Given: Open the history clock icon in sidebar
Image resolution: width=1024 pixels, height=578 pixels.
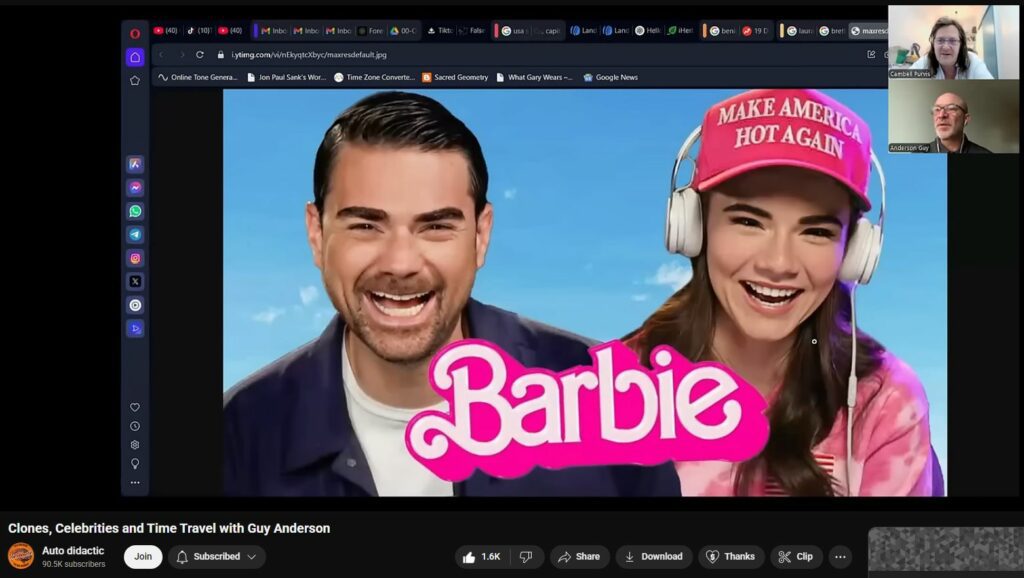Looking at the screenshot, I should pyautogui.click(x=135, y=426).
